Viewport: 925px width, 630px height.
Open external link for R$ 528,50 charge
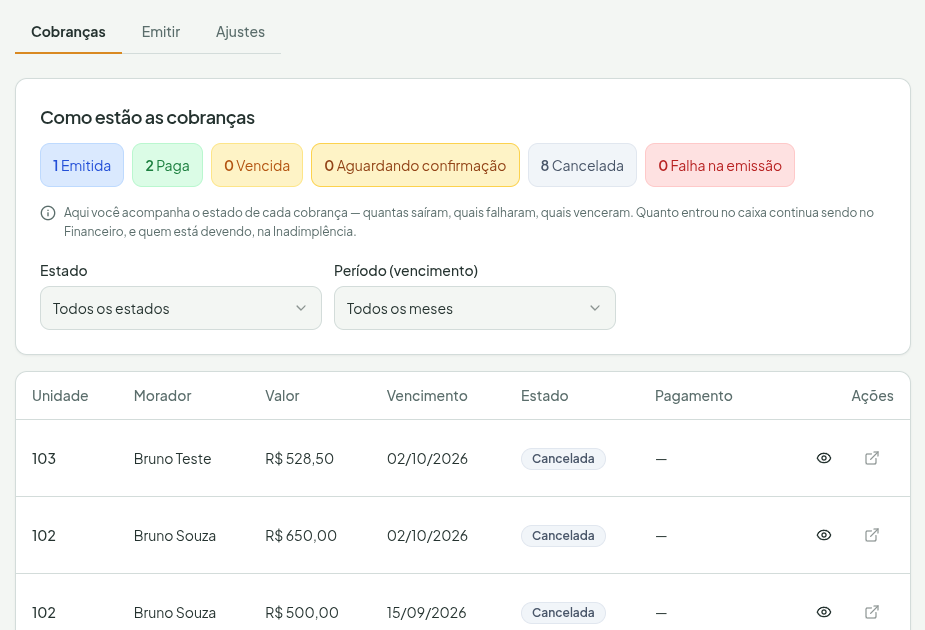pos(872,458)
